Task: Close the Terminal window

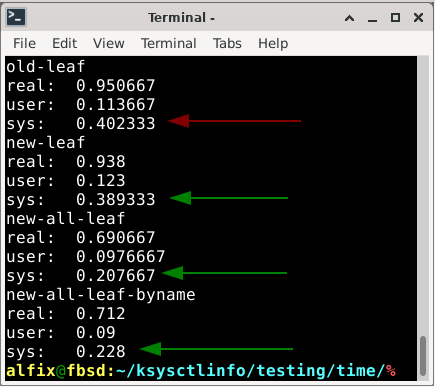Action: pyautogui.click(x=418, y=18)
